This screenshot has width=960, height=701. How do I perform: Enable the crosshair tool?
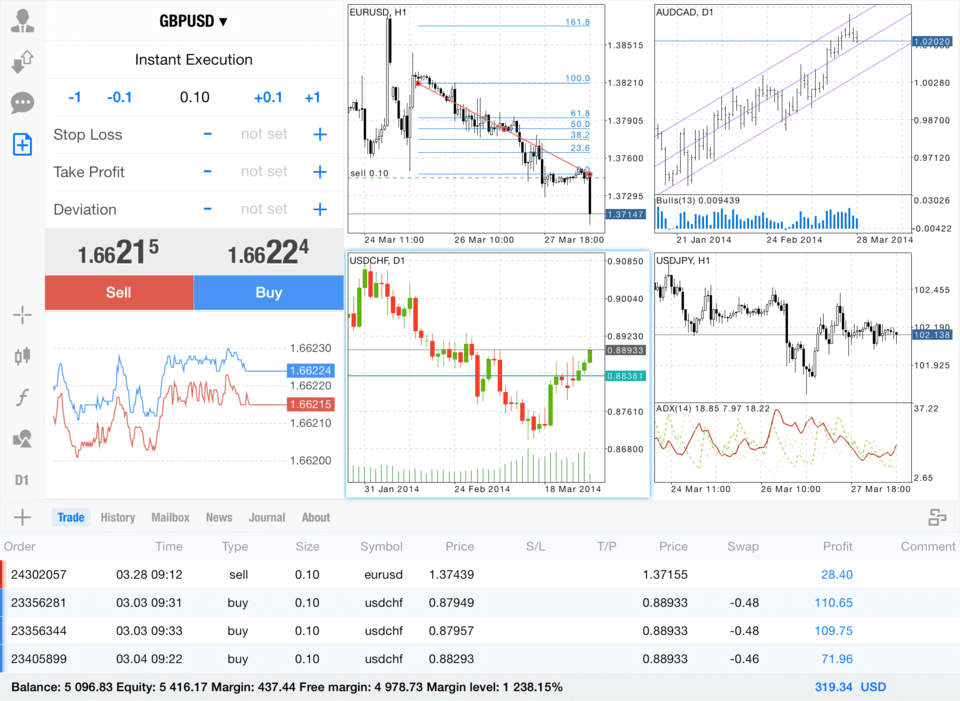(22, 316)
